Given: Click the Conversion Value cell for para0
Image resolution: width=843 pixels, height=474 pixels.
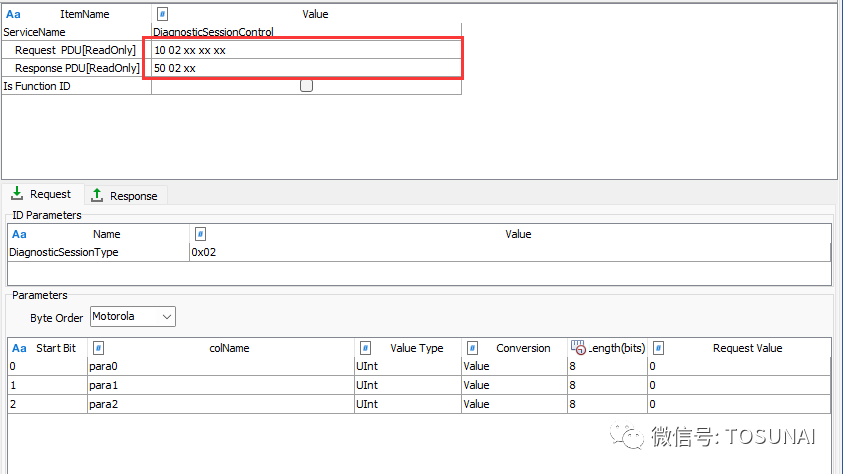Looking at the screenshot, I should pyautogui.click(x=514, y=366).
